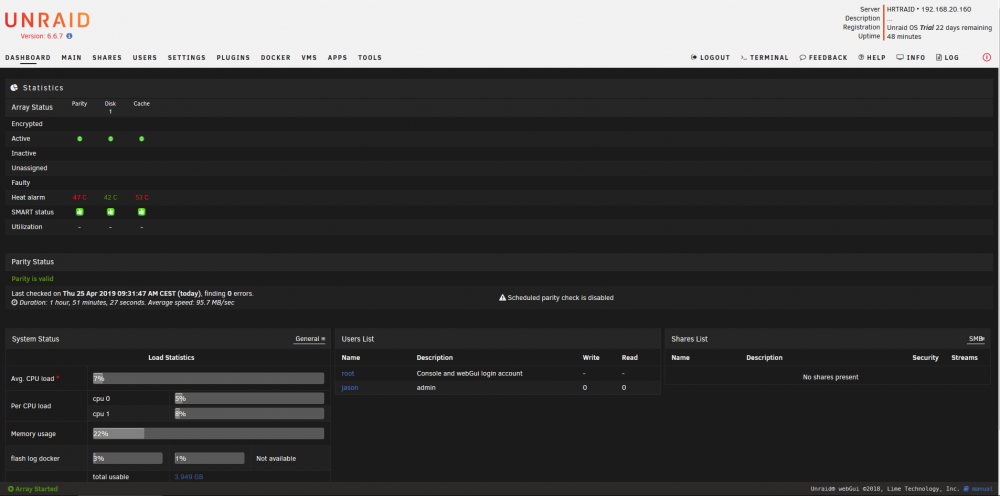Open the Tools tab
The height and width of the screenshot is (496, 1000).
click(x=370, y=57)
